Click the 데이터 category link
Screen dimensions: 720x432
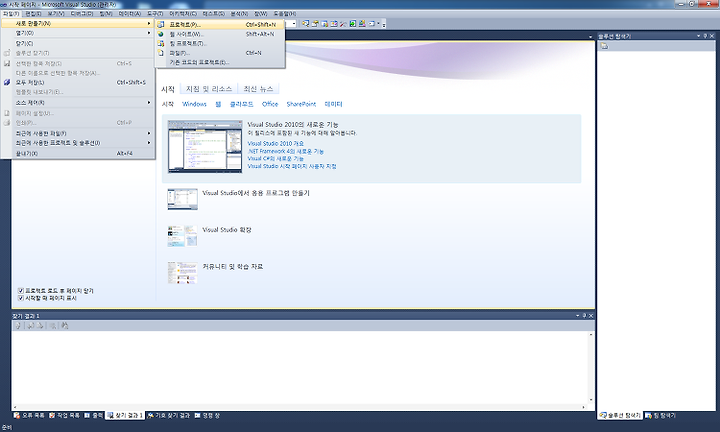tap(333, 104)
